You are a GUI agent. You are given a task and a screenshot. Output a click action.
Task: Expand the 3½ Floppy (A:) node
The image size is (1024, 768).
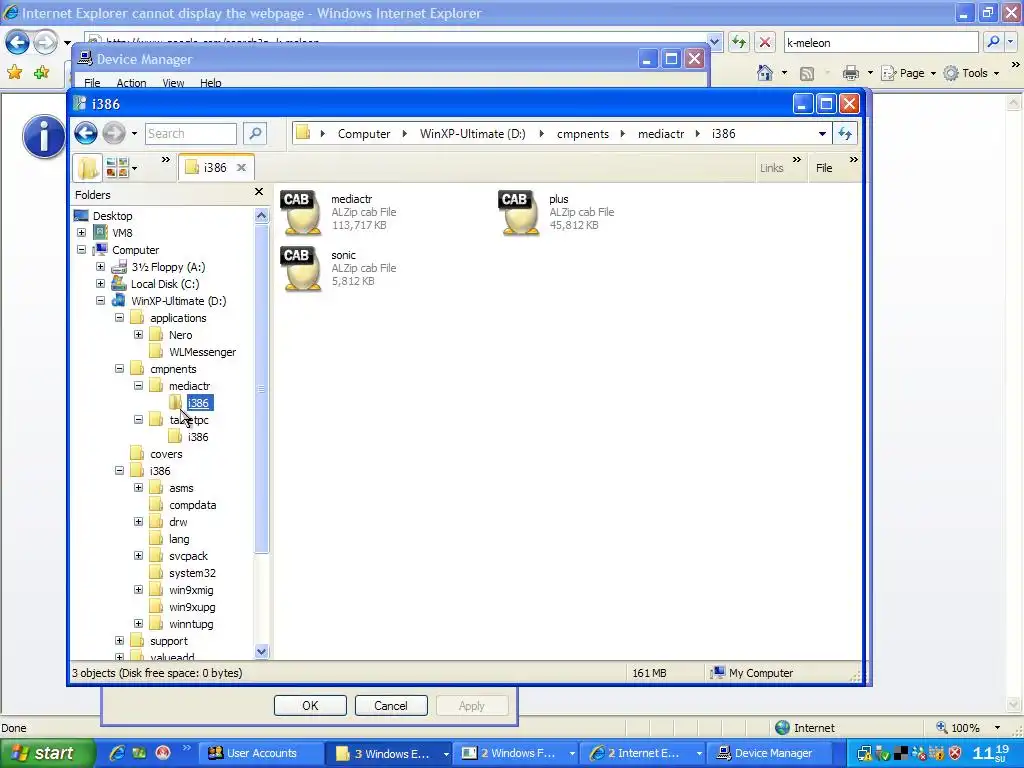[100, 266]
